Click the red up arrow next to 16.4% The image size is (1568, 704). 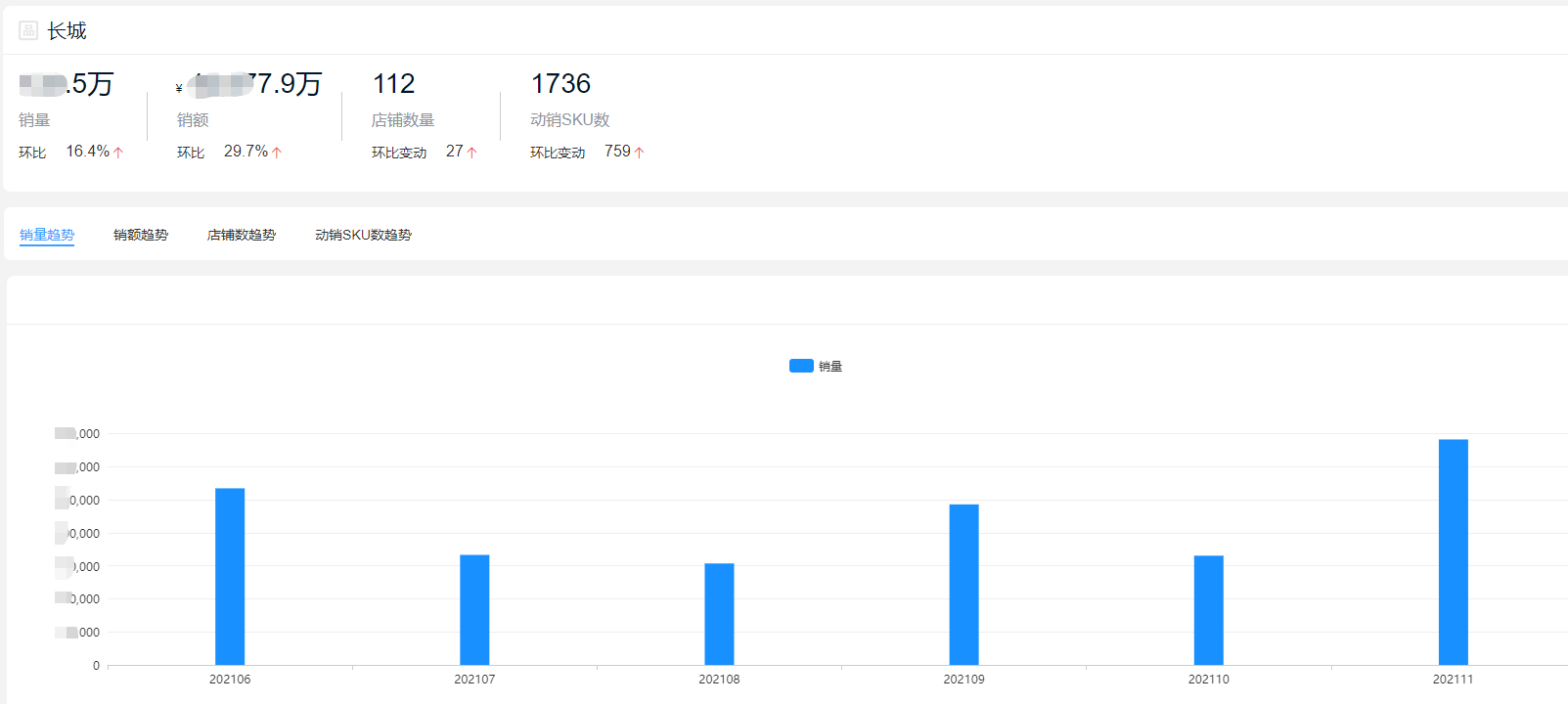118,153
